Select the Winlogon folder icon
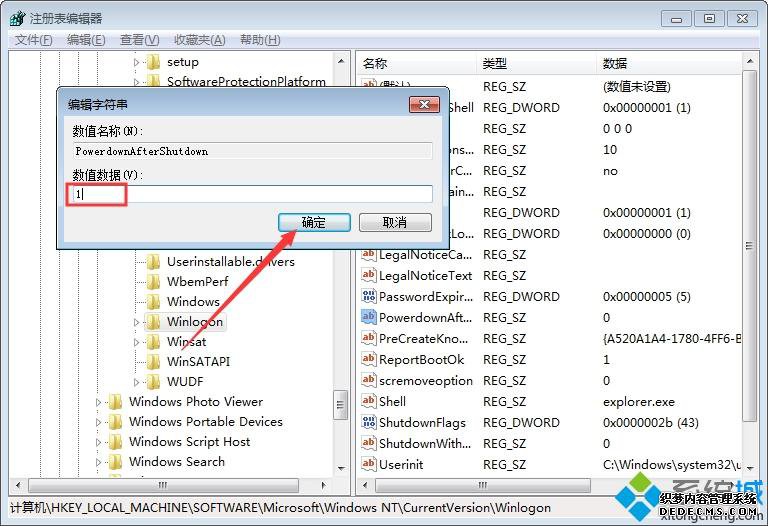The image size is (768, 526). 153,322
